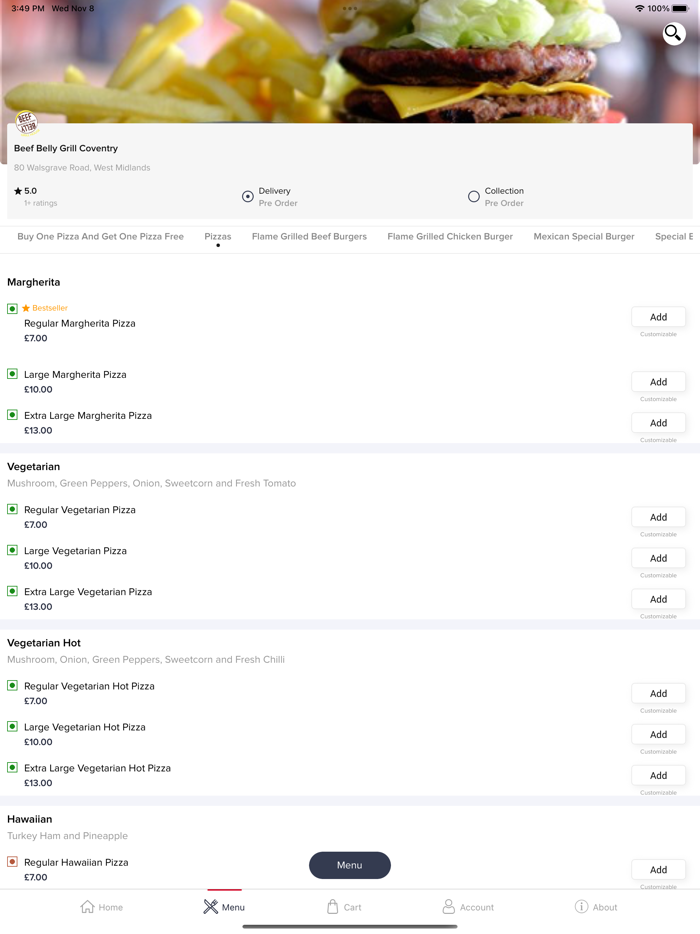The height and width of the screenshot is (934, 700).
Task: Add Large Vegetarian Pizza to cart
Action: [658, 558]
